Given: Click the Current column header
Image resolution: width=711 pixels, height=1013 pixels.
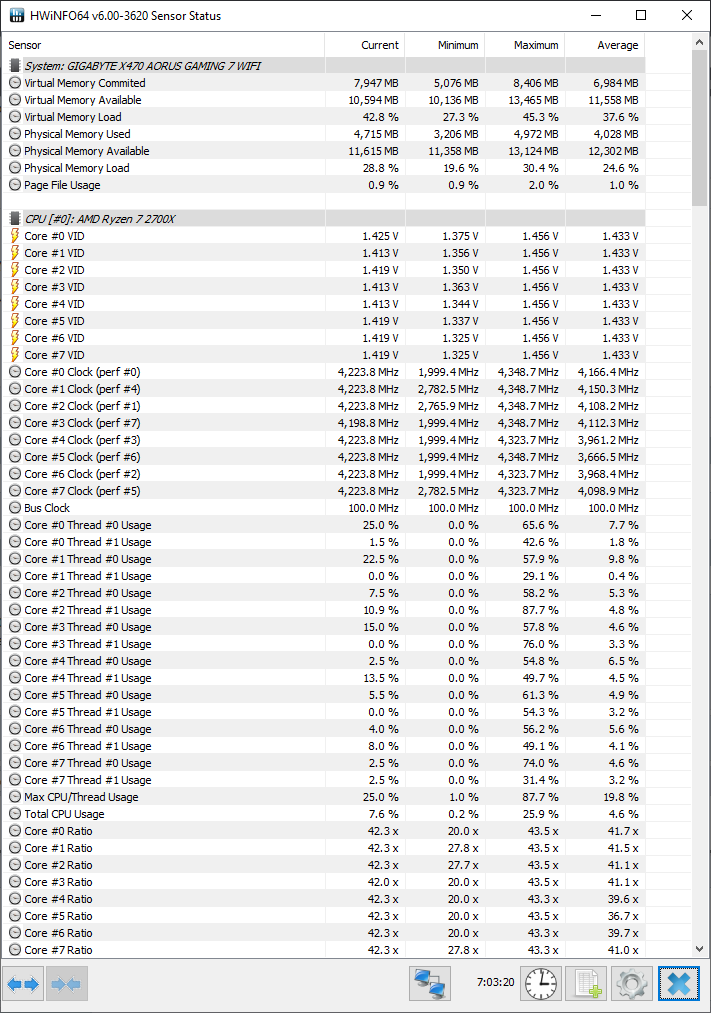Looking at the screenshot, I should coord(379,45).
